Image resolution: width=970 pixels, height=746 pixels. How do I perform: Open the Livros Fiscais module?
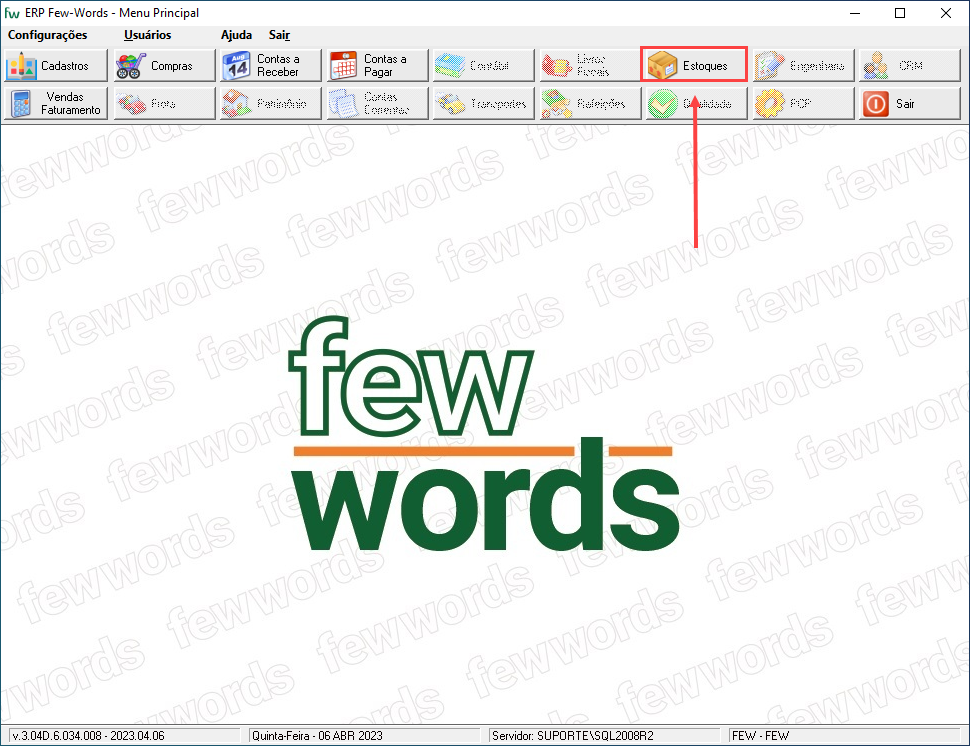tap(590, 66)
